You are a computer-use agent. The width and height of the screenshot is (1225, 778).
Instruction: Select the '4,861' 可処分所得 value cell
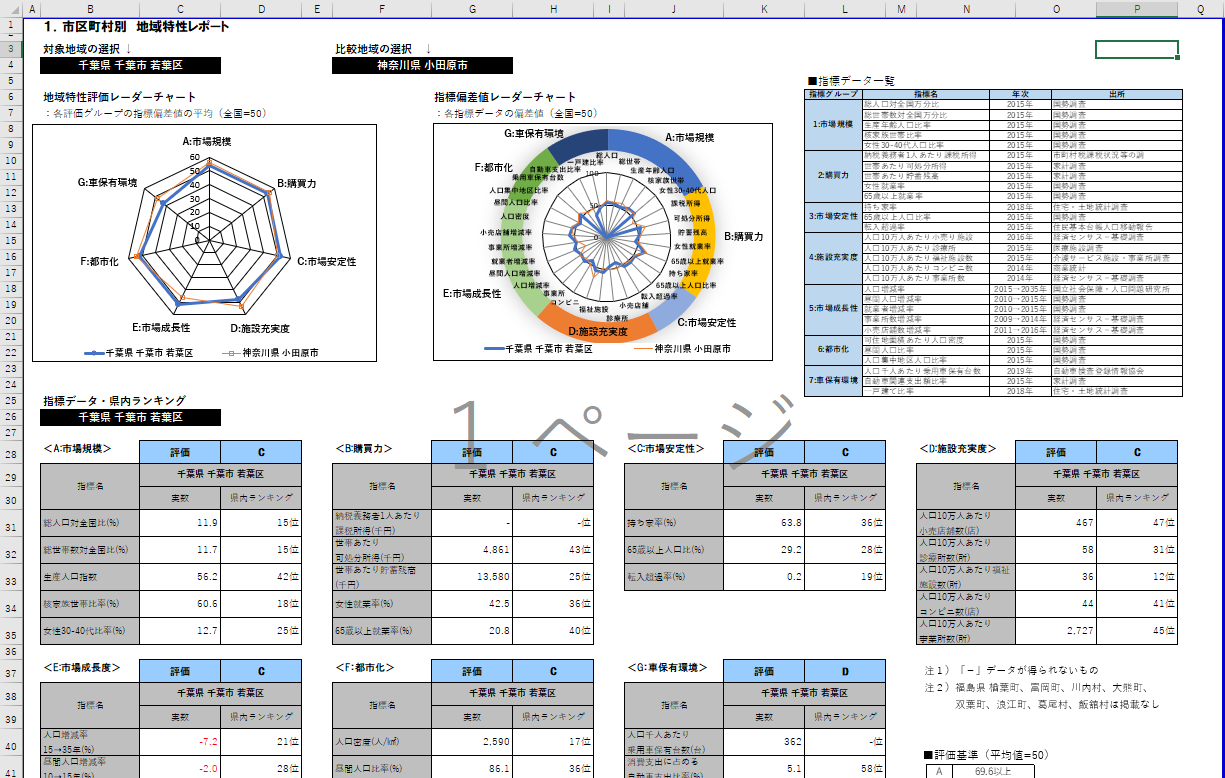click(472, 550)
